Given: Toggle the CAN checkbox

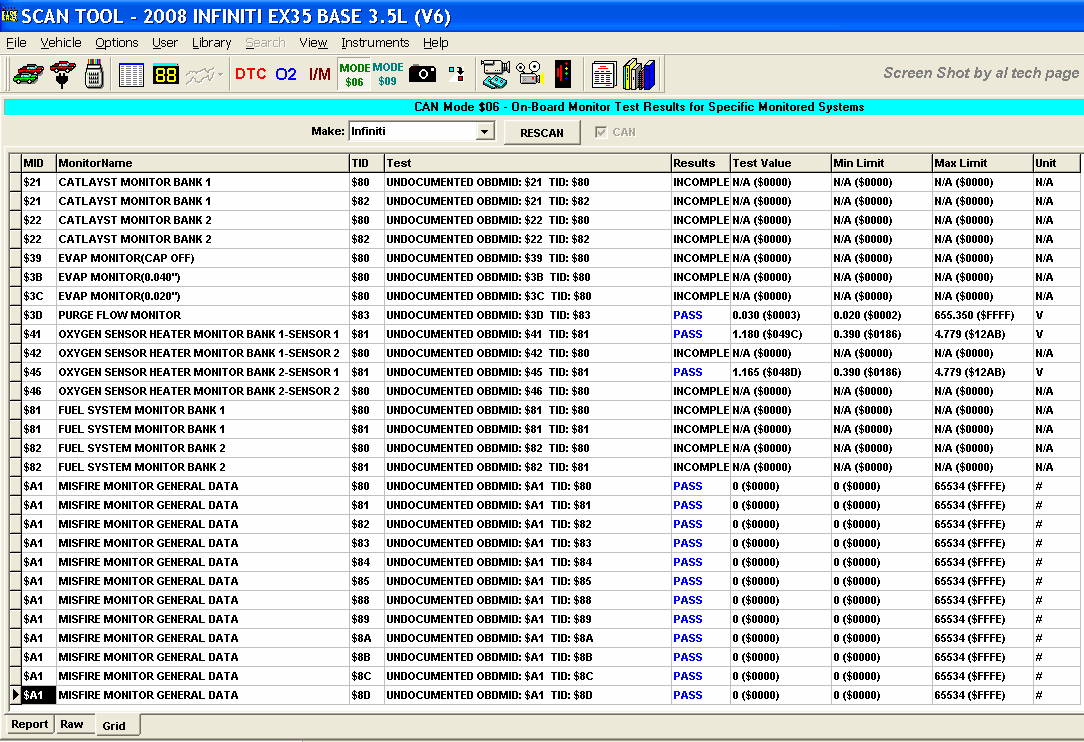Looking at the screenshot, I should click(x=601, y=132).
